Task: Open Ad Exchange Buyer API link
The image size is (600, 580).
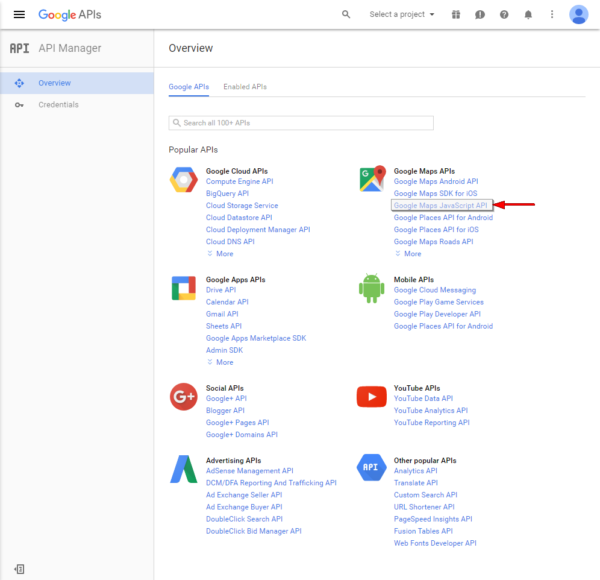Action: click(x=244, y=507)
